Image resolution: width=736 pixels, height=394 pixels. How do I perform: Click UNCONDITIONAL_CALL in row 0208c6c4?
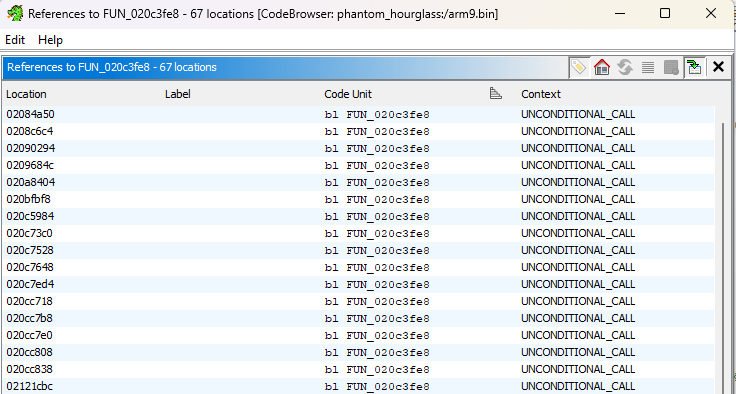pyautogui.click(x=578, y=131)
